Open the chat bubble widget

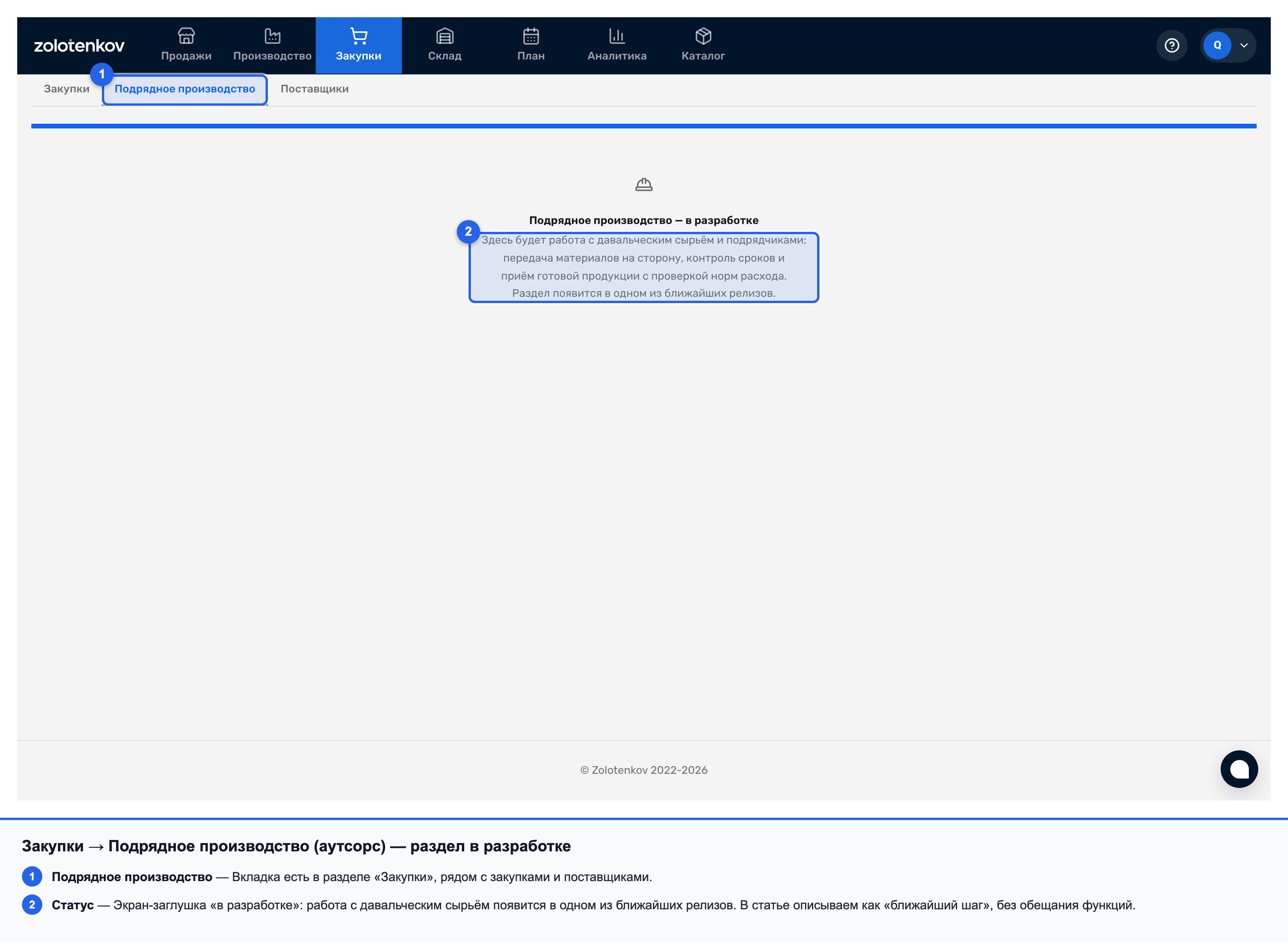pos(1239,769)
